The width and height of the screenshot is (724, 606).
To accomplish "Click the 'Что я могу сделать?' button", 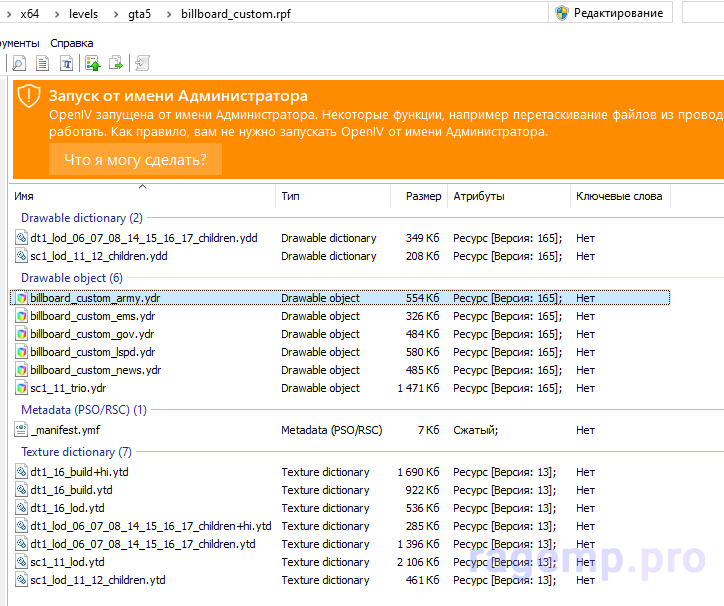I will [135, 159].
